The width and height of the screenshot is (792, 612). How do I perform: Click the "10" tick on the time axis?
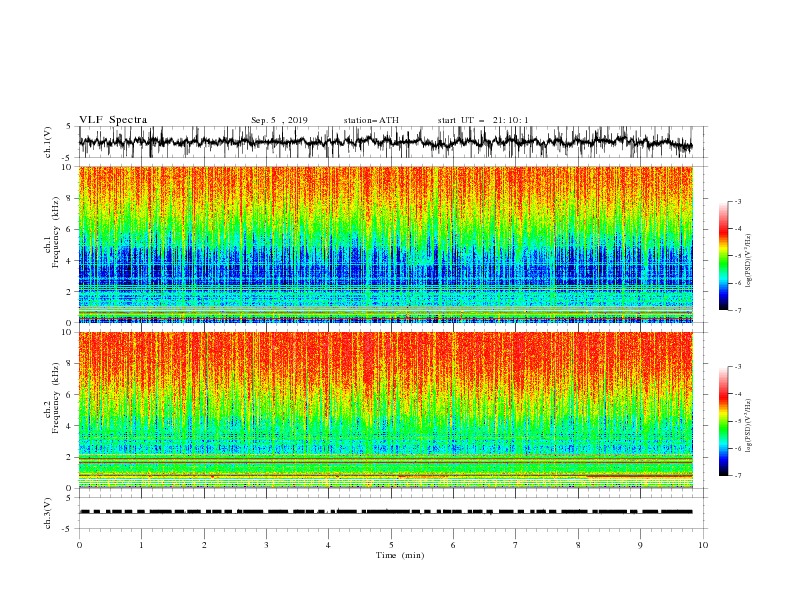pos(703,545)
